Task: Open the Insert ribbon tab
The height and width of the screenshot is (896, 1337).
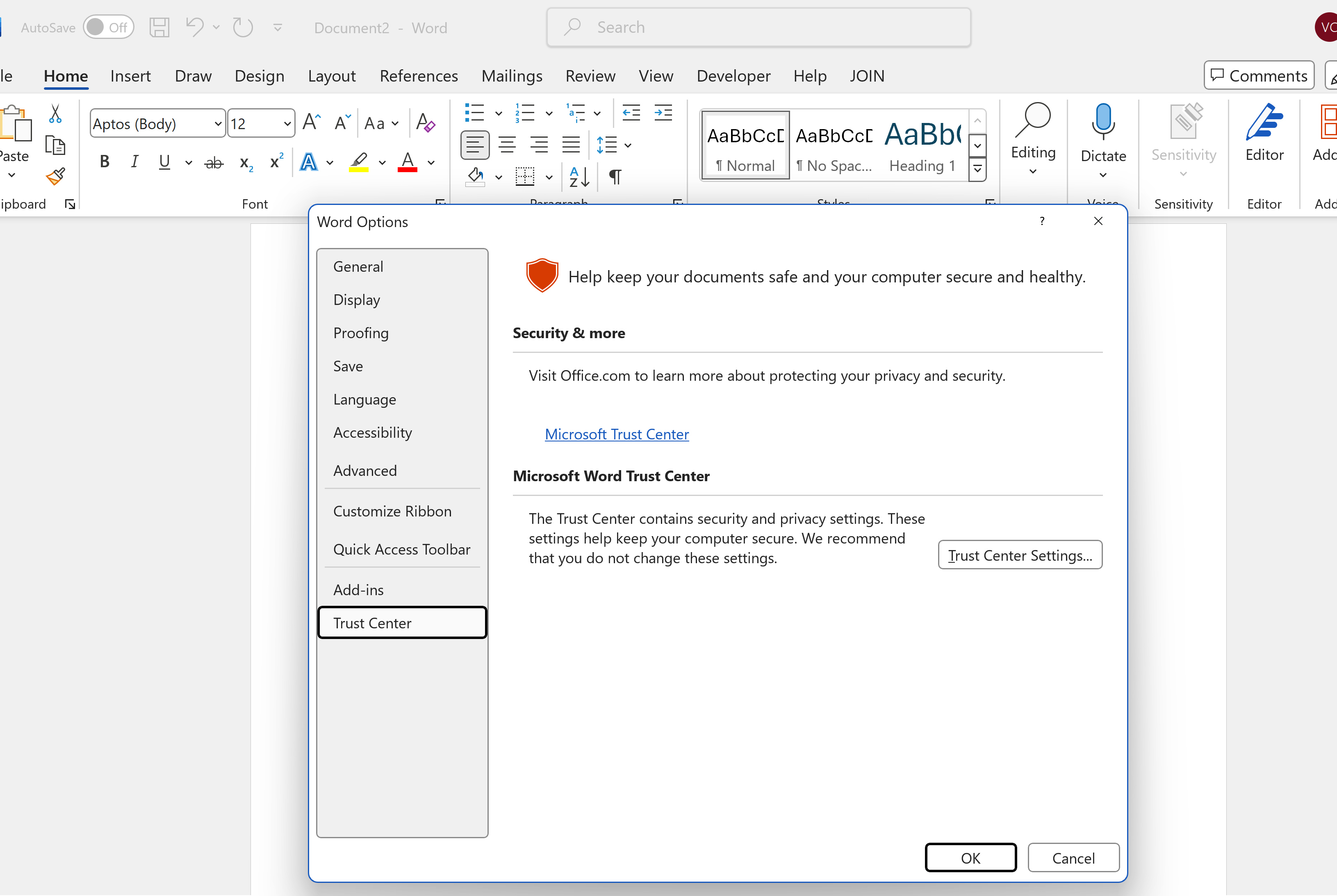Action: [x=130, y=76]
